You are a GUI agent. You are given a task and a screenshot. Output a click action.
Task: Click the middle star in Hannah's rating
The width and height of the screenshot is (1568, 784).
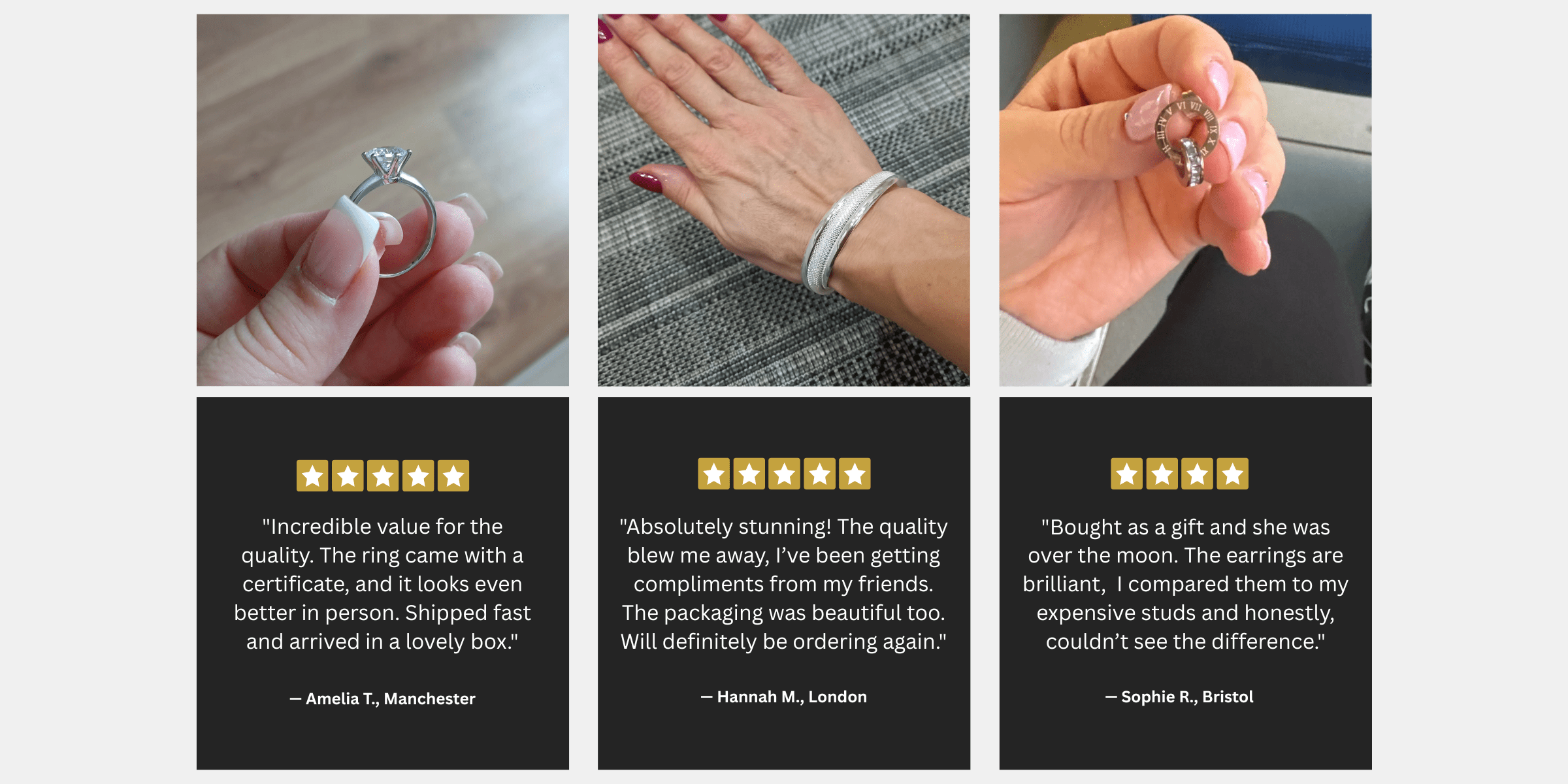[x=785, y=474]
